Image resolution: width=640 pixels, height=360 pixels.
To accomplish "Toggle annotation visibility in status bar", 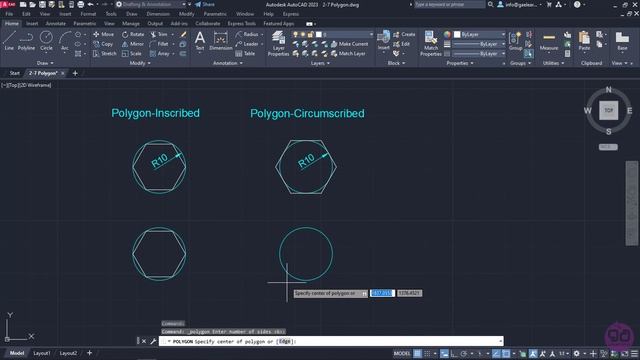I will [x=533, y=353].
